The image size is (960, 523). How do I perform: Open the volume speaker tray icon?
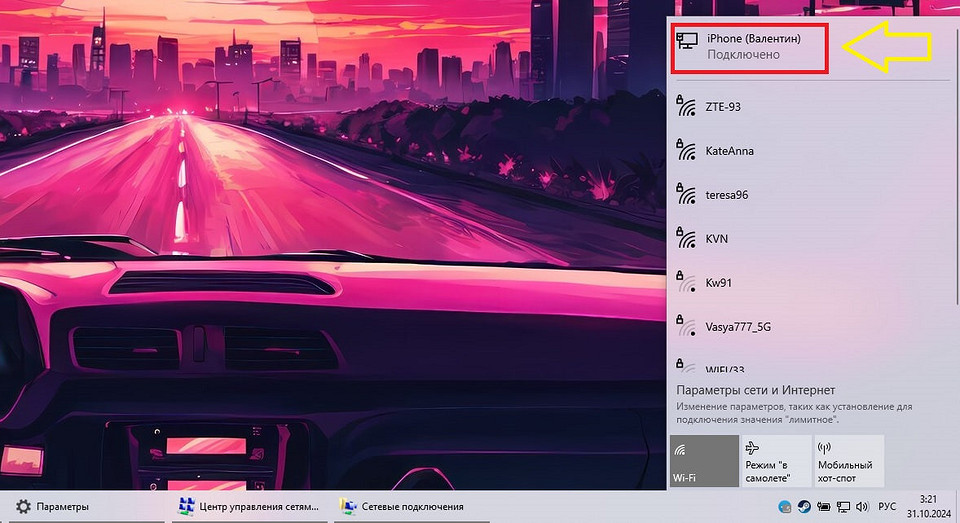pyautogui.click(x=860, y=507)
